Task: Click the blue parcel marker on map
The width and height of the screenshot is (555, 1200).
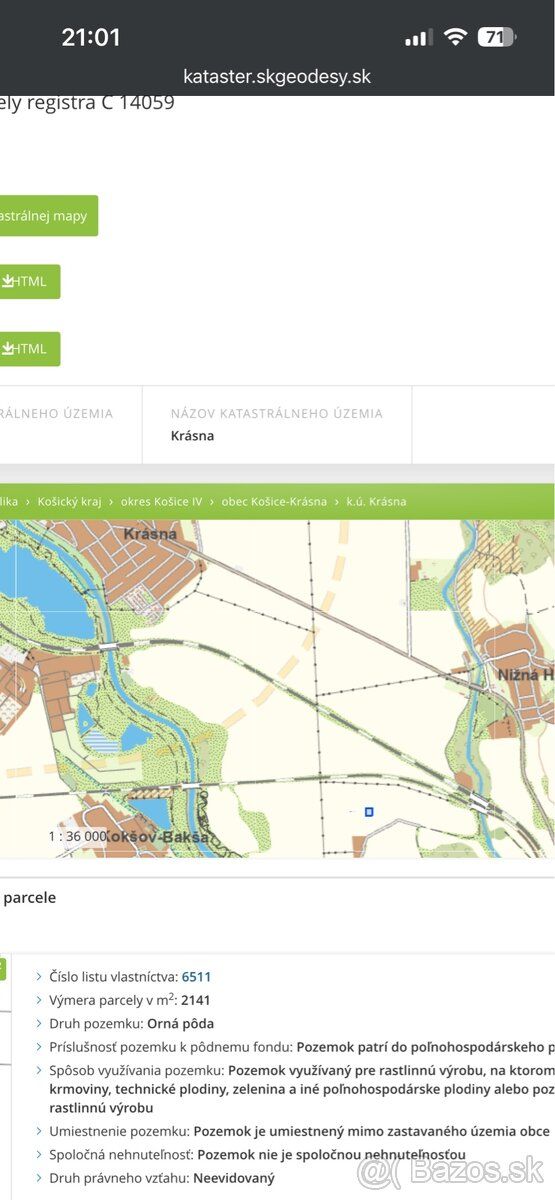Action: [369, 812]
